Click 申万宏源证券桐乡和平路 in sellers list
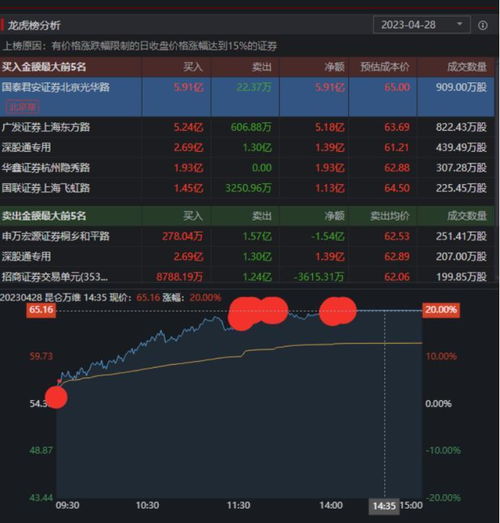500x523 pixels. [55, 236]
